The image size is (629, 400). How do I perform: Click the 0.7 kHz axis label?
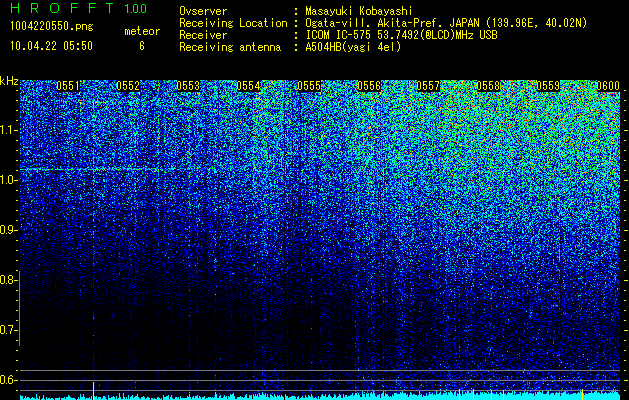tap(7, 330)
